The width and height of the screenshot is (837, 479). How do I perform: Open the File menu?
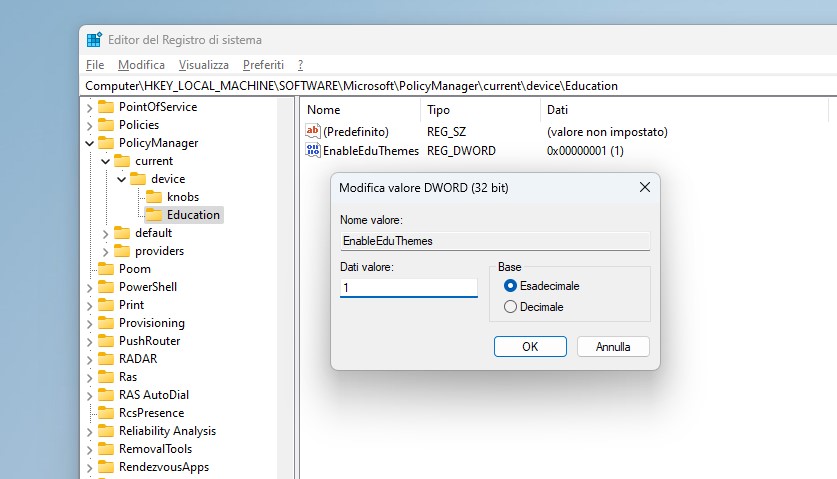tap(95, 65)
